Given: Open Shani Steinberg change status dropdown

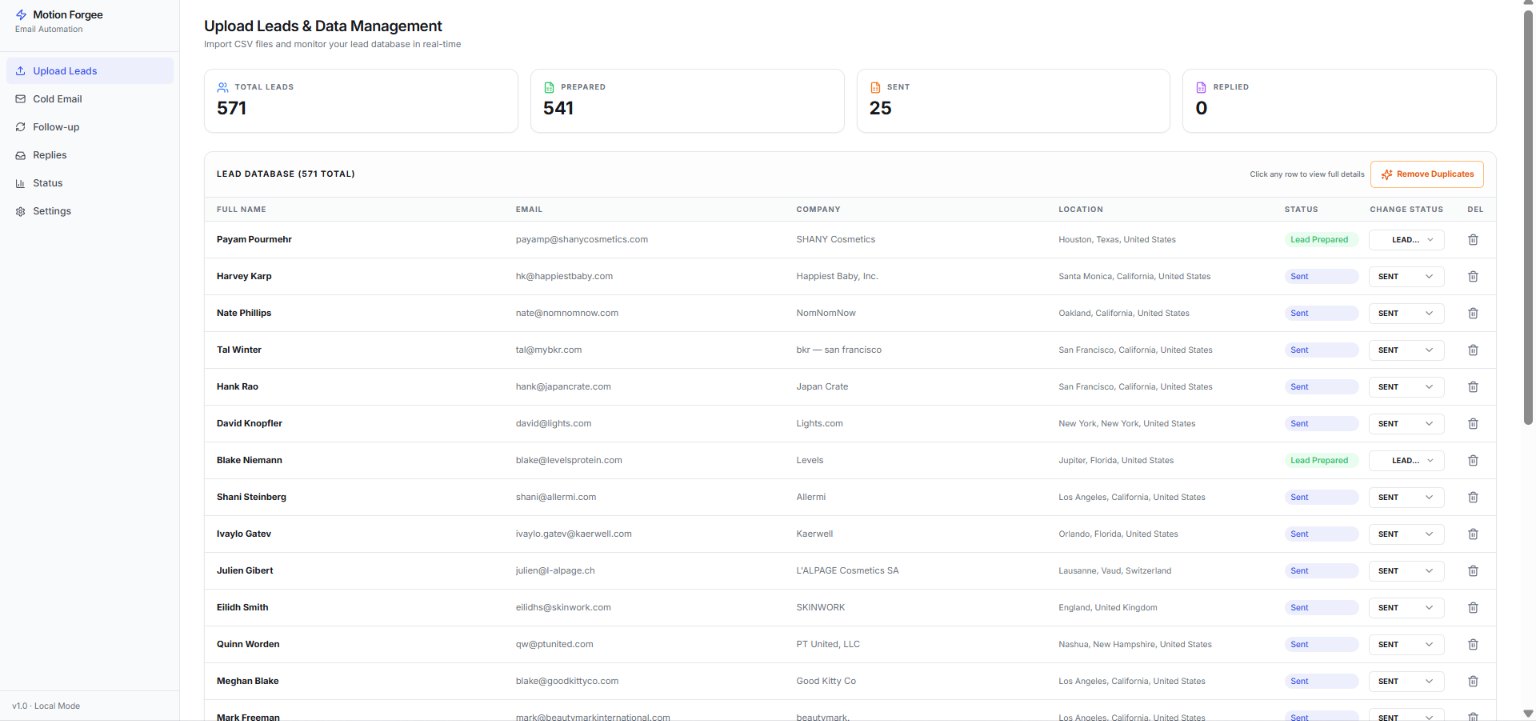Looking at the screenshot, I should click(x=1406, y=497).
